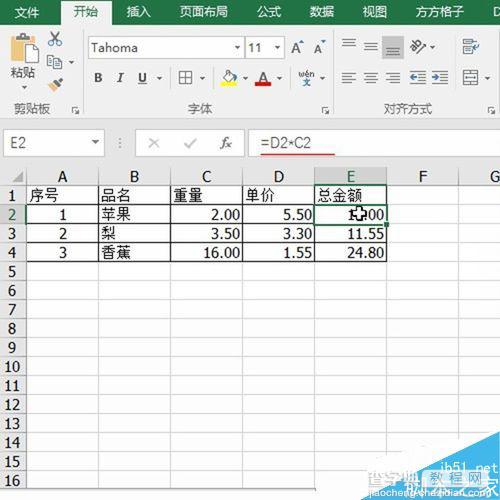This screenshot has height=500, width=500.
Task: Launch the 剪贴板 dialog launcher
Action: point(75,110)
